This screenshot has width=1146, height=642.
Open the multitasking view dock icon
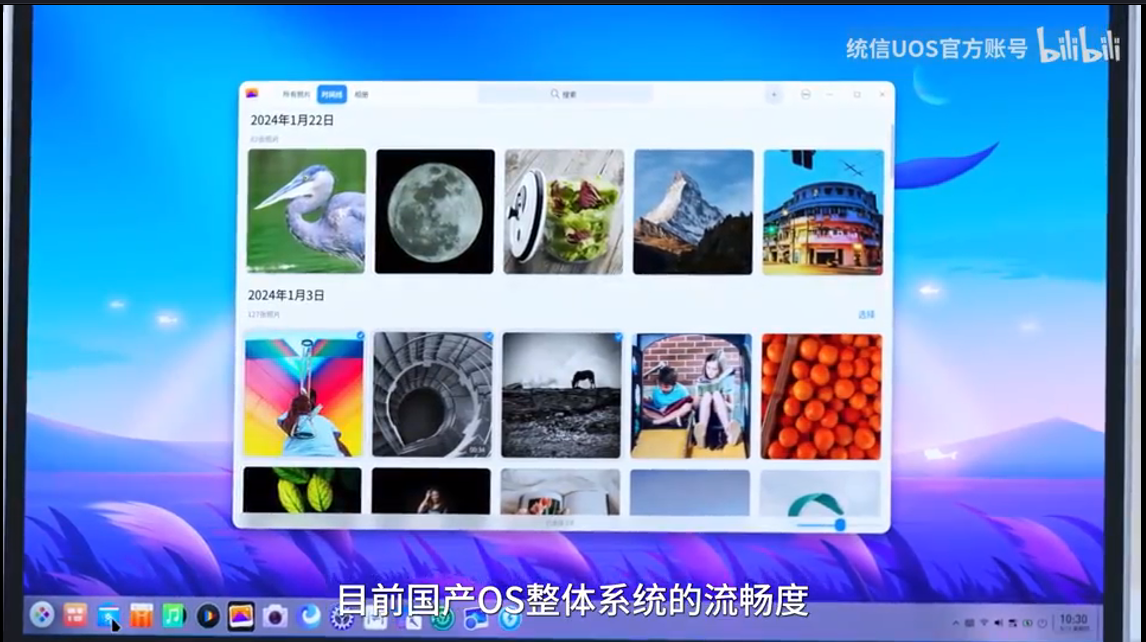75,615
